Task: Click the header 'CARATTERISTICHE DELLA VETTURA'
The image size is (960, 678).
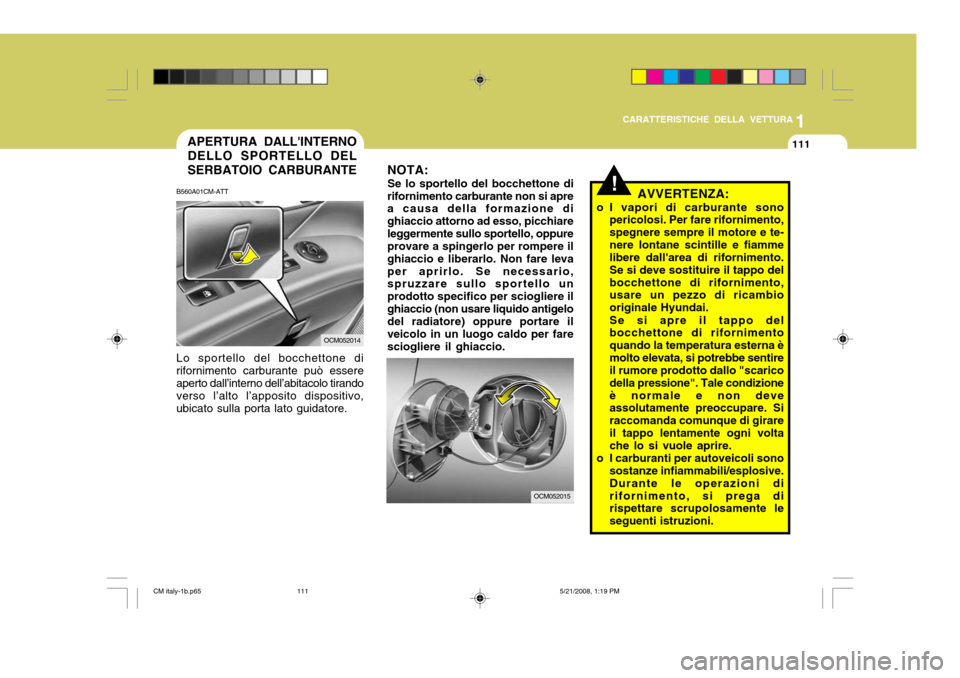Action: pyautogui.click(x=707, y=119)
